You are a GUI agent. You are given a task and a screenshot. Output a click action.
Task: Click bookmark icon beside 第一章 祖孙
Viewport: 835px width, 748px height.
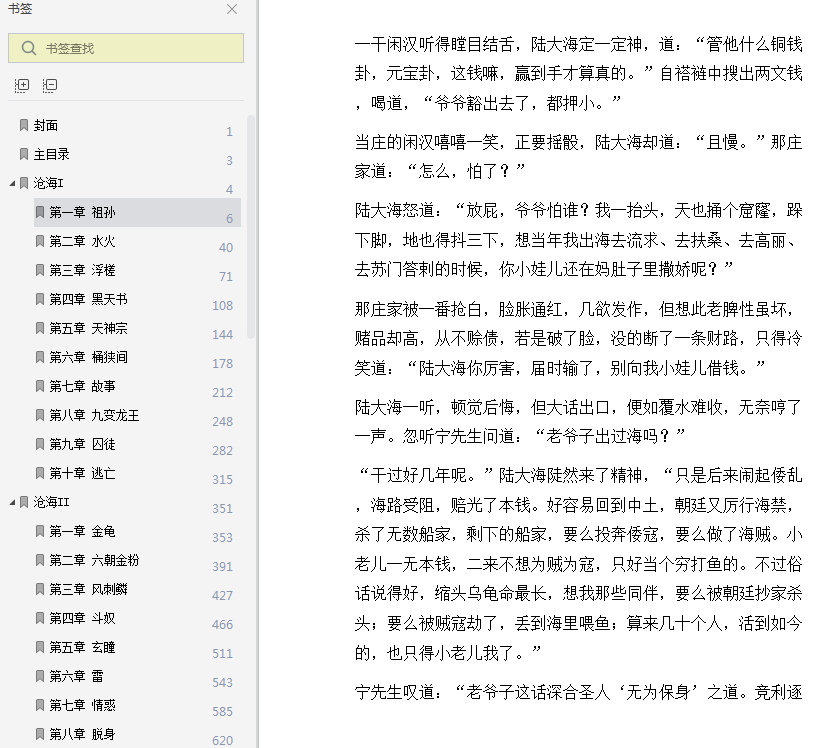pyautogui.click(x=40, y=212)
